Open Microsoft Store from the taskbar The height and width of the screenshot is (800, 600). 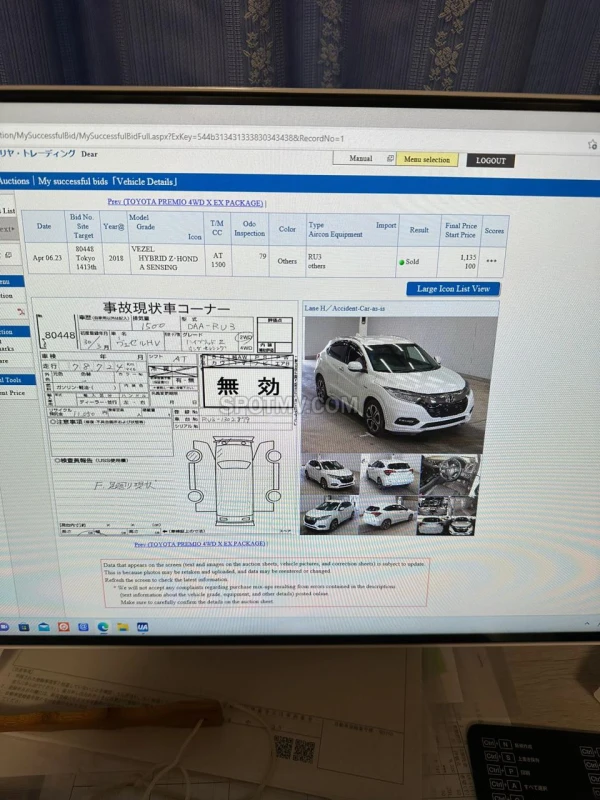tap(23, 627)
